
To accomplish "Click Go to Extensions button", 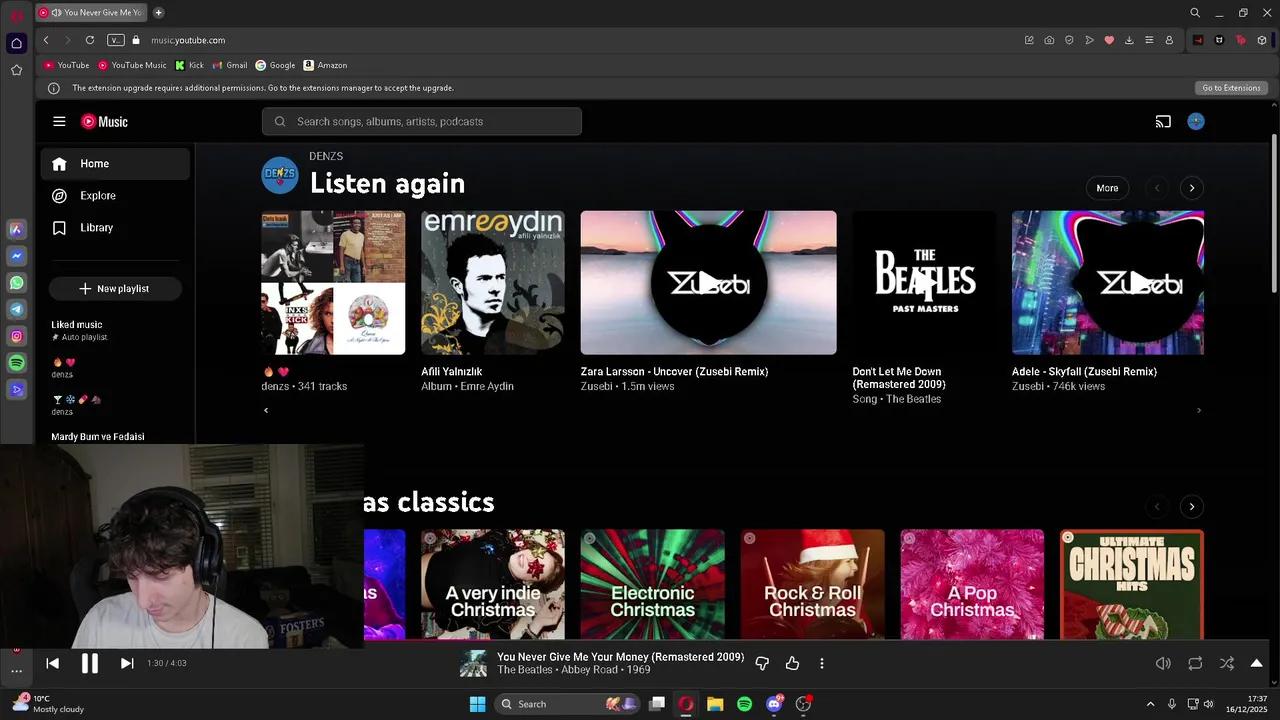I will click(1231, 88).
